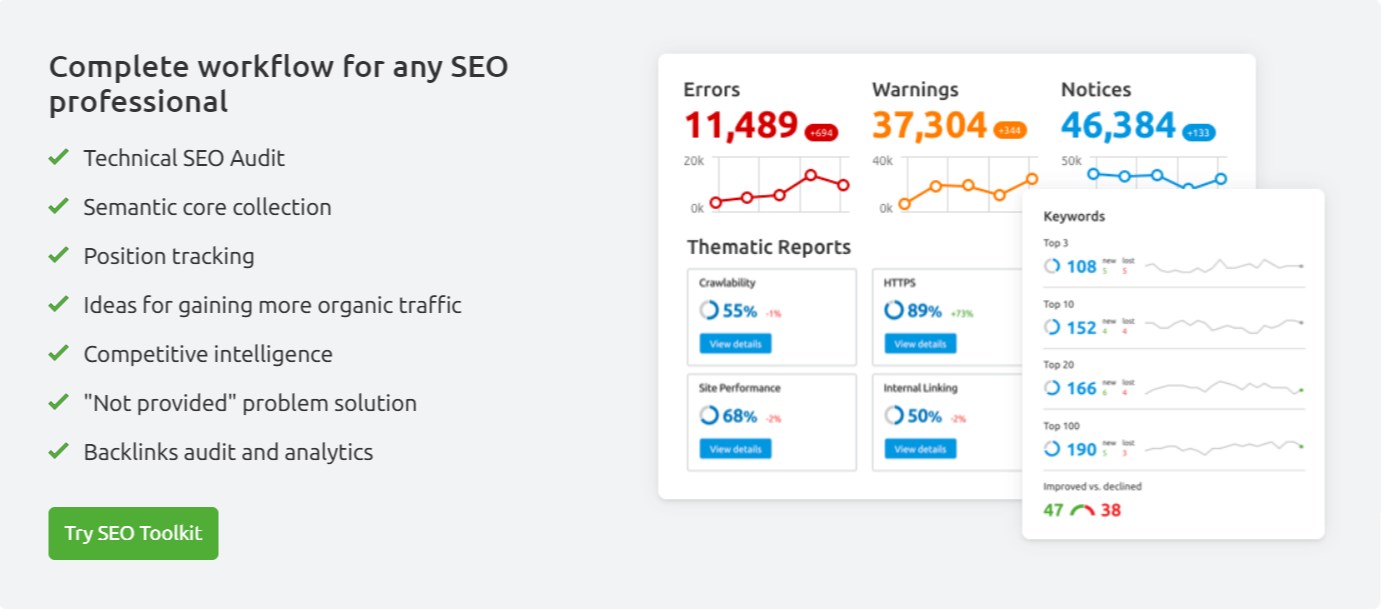Click the Site Performance 68% donut icon
1381x609 pixels.
tap(709, 416)
